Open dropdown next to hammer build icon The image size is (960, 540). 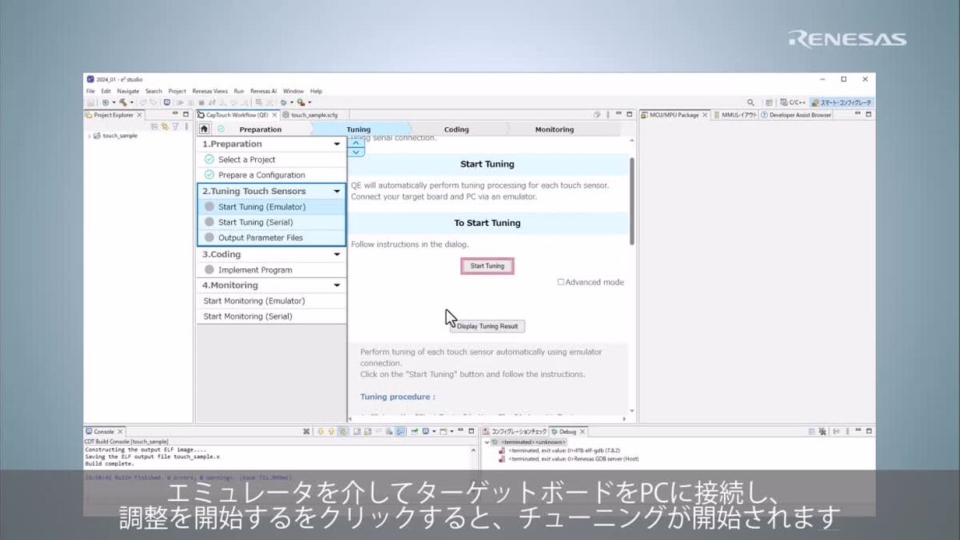[x=132, y=102]
